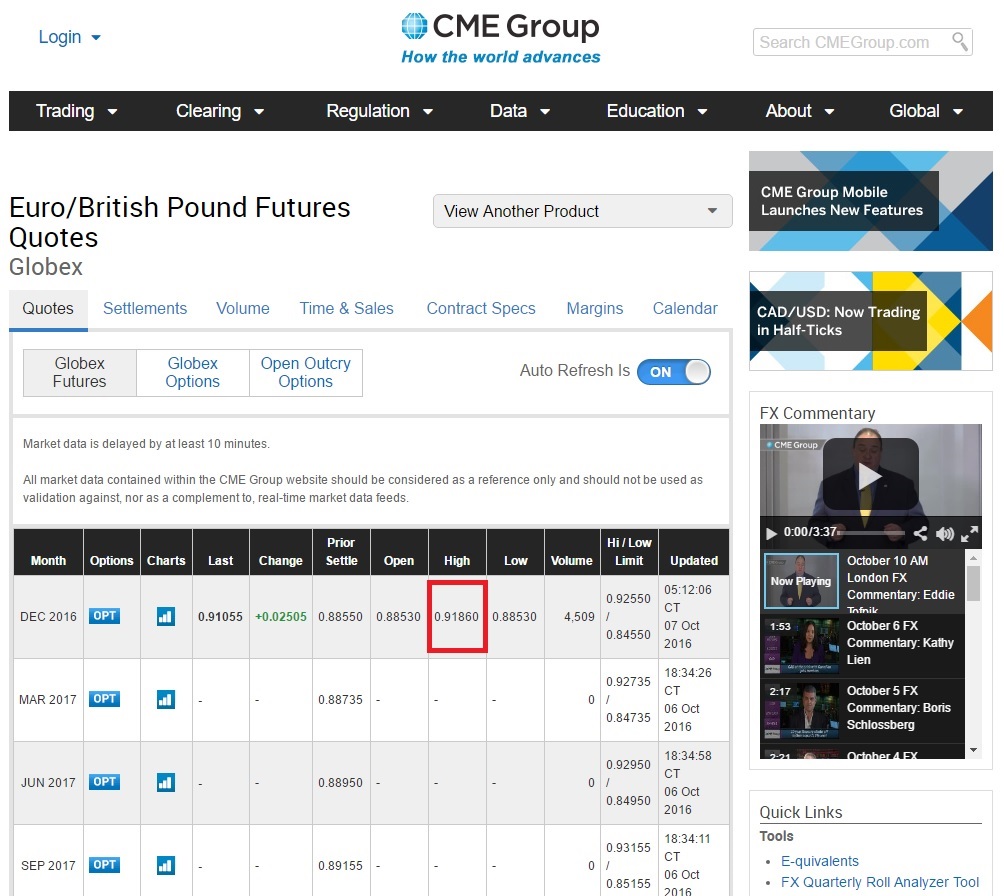Screen dimensions: 1004x896
Task: Expand the Regulation menu
Action: pos(379,111)
